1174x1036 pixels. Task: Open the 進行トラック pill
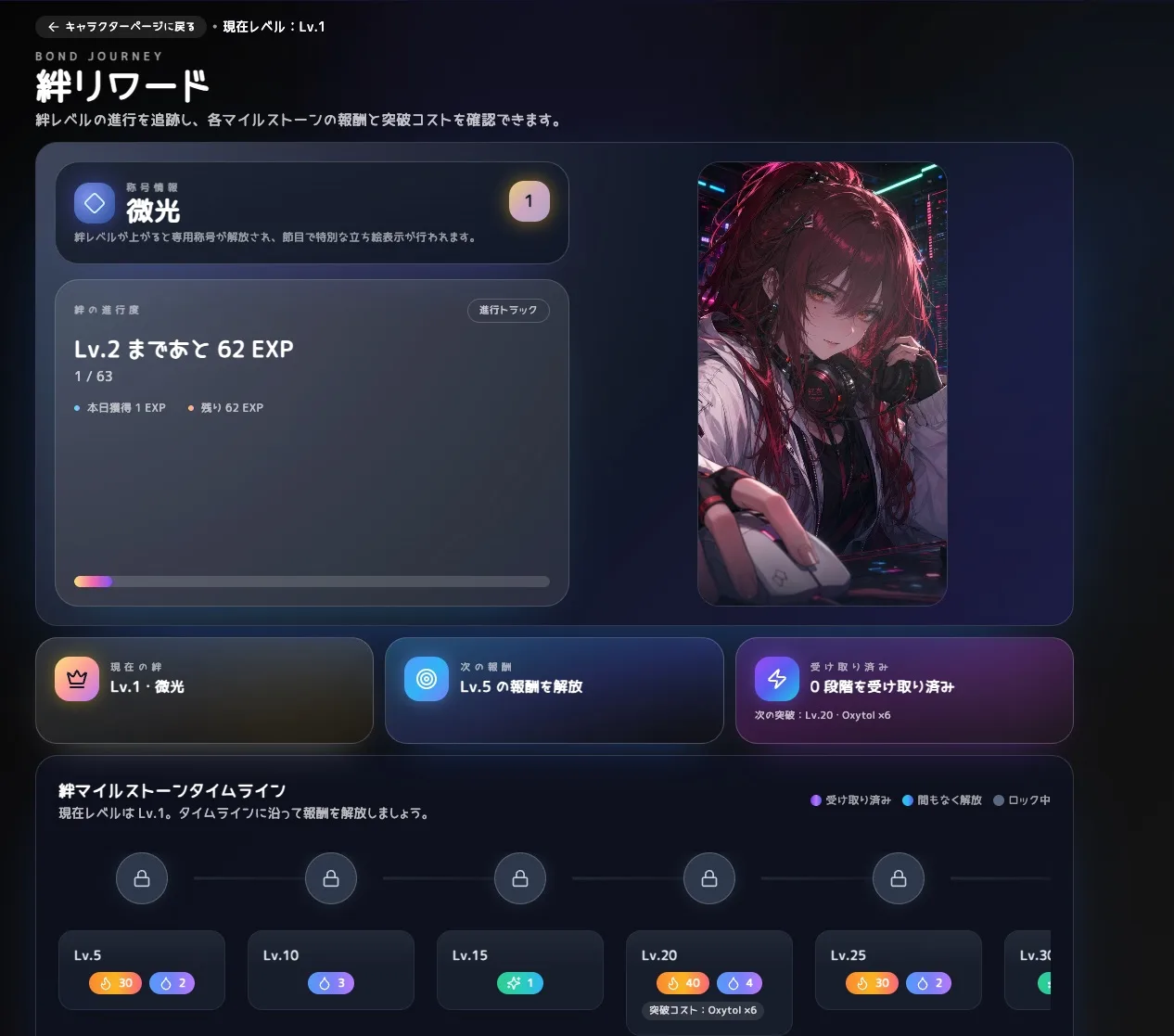[508, 310]
